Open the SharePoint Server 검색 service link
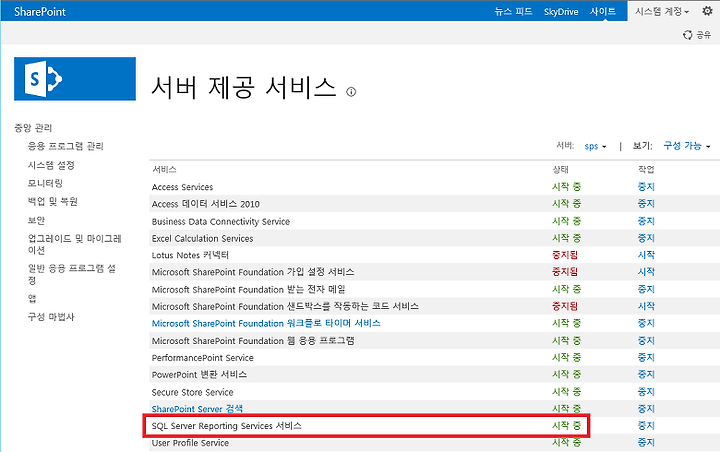Image resolution: width=720 pixels, height=452 pixels. pos(197,409)
